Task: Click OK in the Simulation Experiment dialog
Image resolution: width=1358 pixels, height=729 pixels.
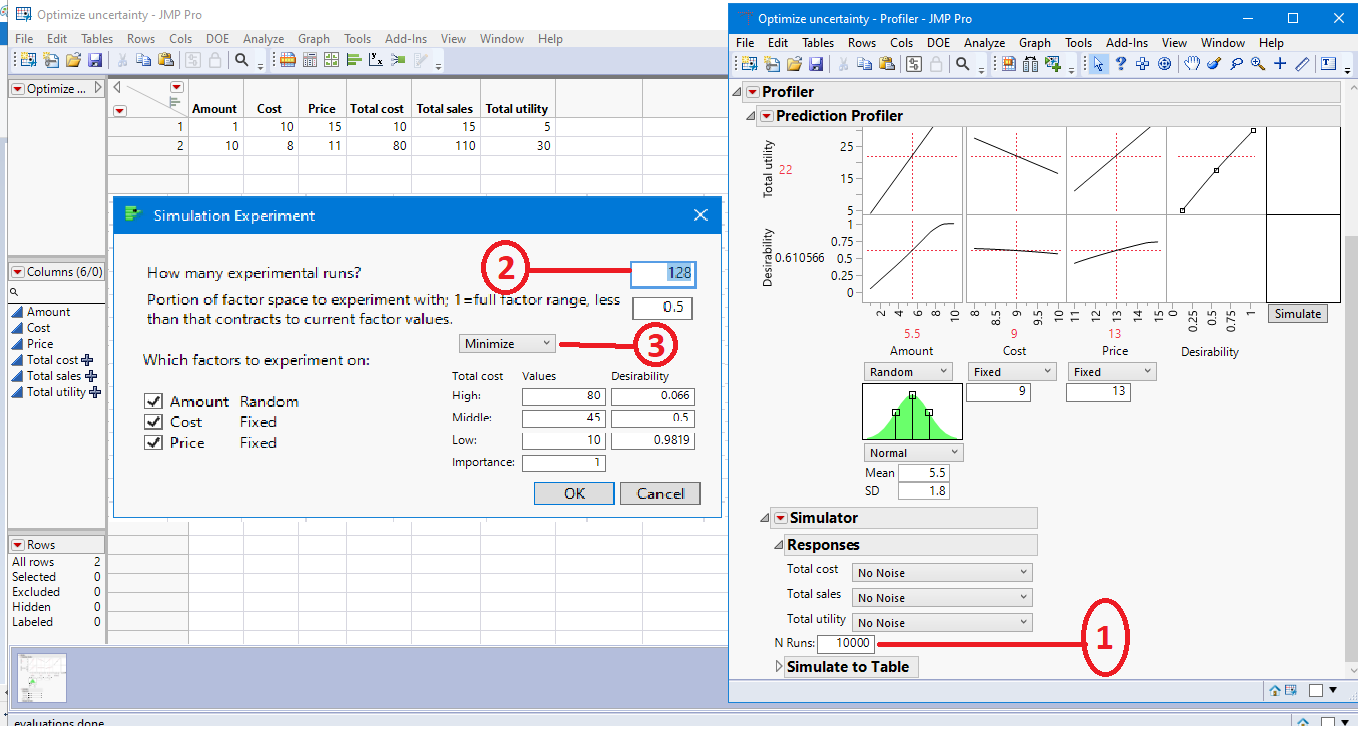Action: (573, 493)
